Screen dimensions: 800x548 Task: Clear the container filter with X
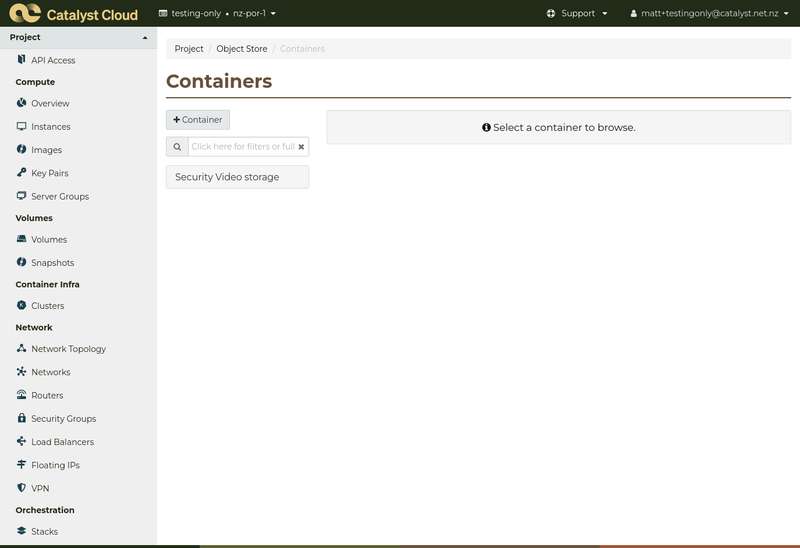[x=301, y=146]
